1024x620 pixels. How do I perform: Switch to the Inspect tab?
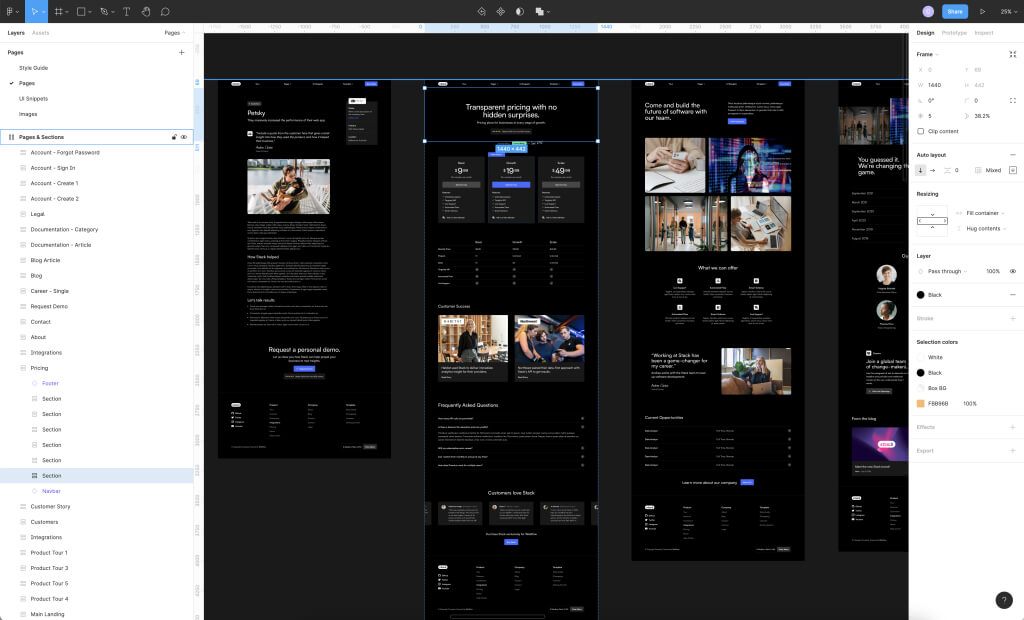click(984, 33)
